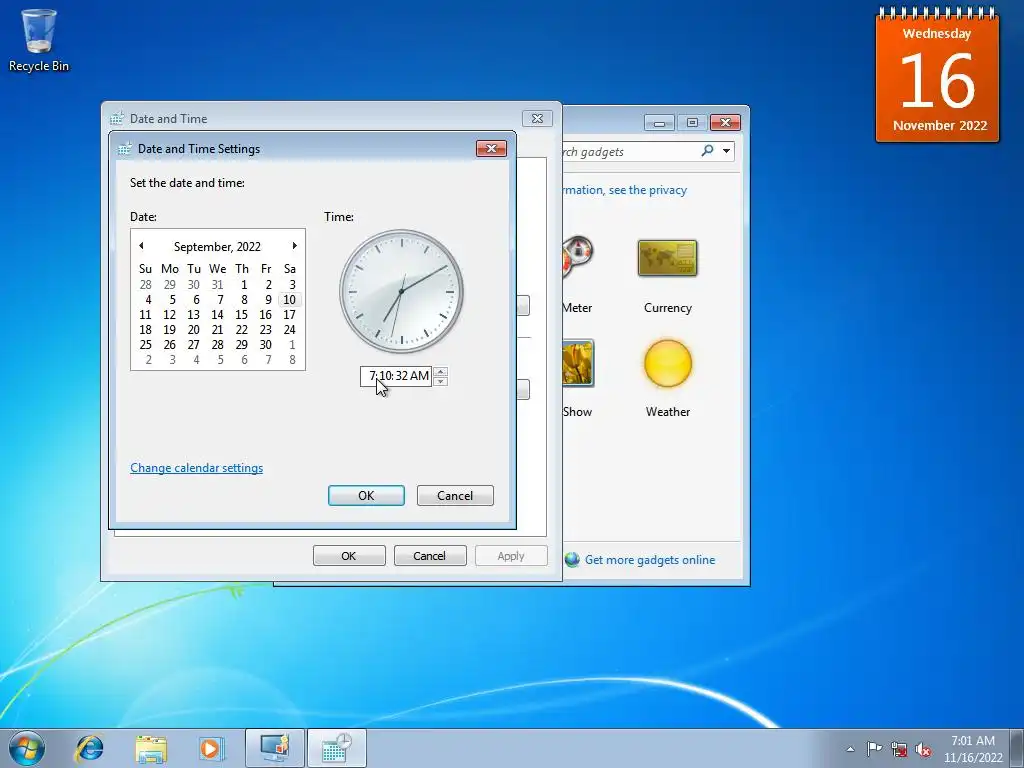Show hidden tray icons arrow
Viewport: 1024px width, 768px height.
click(x=850, y=749)
